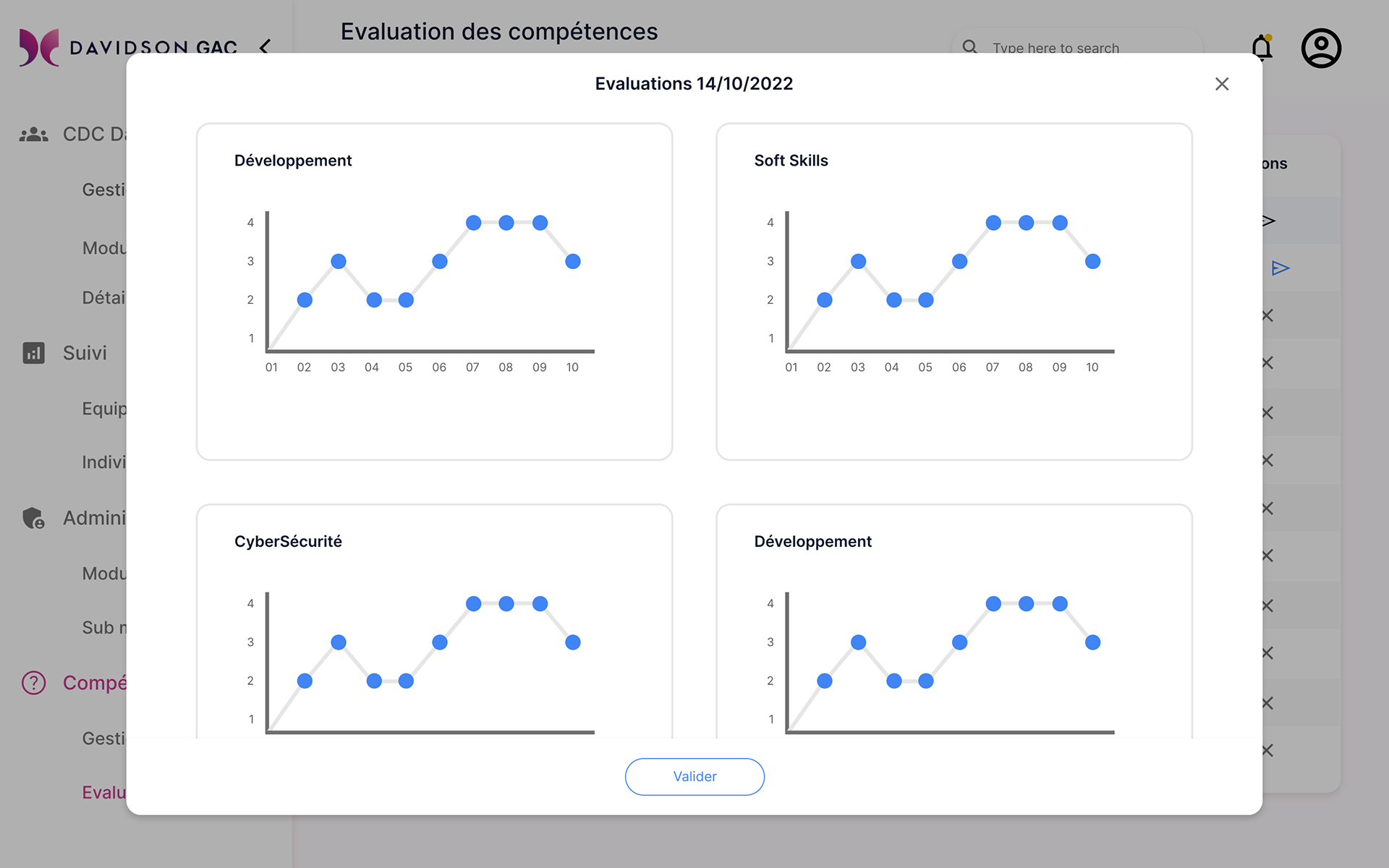Image resolution: width=1389 pixels, height=868 pixels.
Task: Click the CDC group people icon
Action: tap(33, 135)
